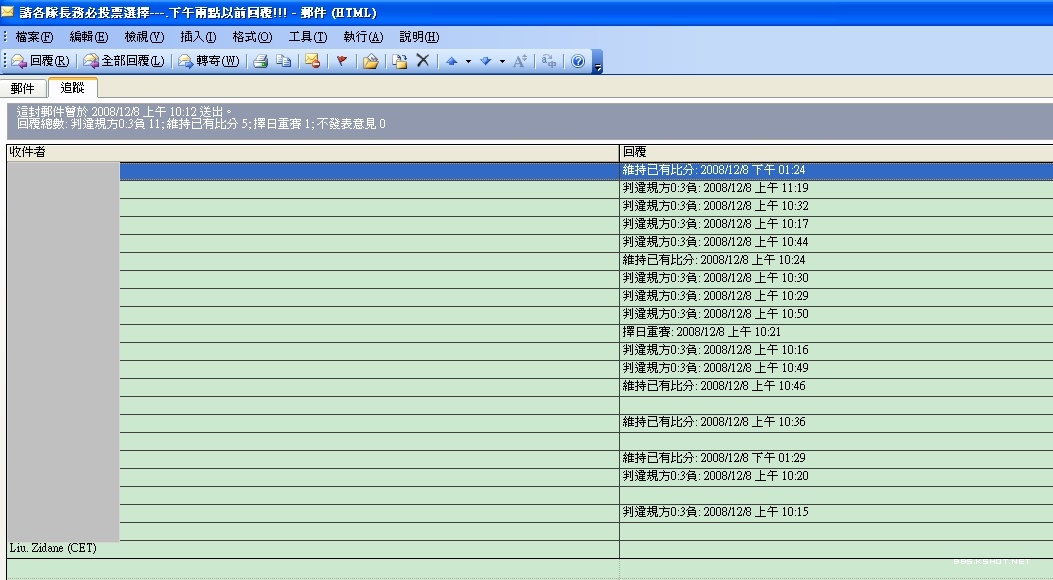Click the Move to Folder icon
The height and width of the screenshot is (580, 1053).
pos(370,61)
